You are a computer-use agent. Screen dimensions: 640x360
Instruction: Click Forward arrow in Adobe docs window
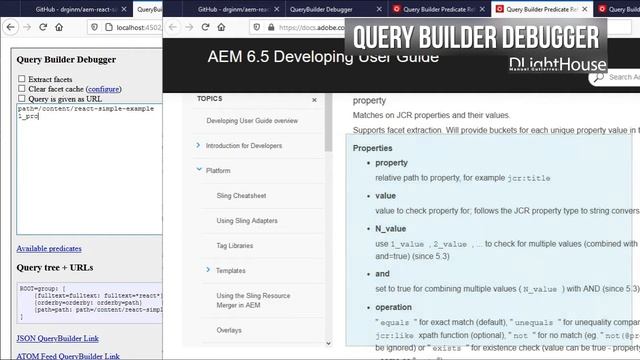pos(189,27)
